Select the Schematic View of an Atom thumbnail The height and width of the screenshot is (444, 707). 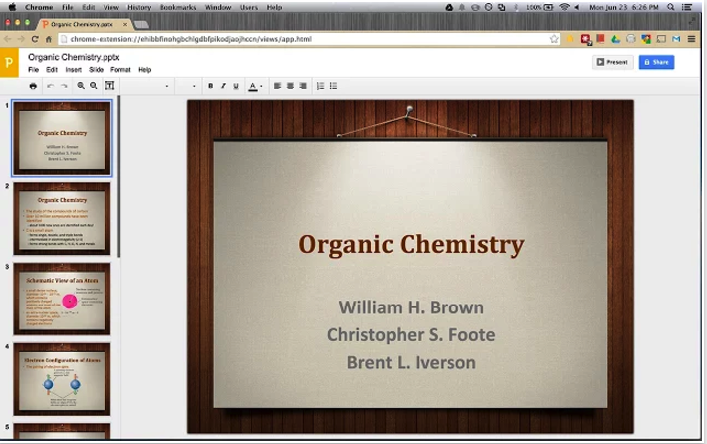pyautogui.click(x=62, y=298)
